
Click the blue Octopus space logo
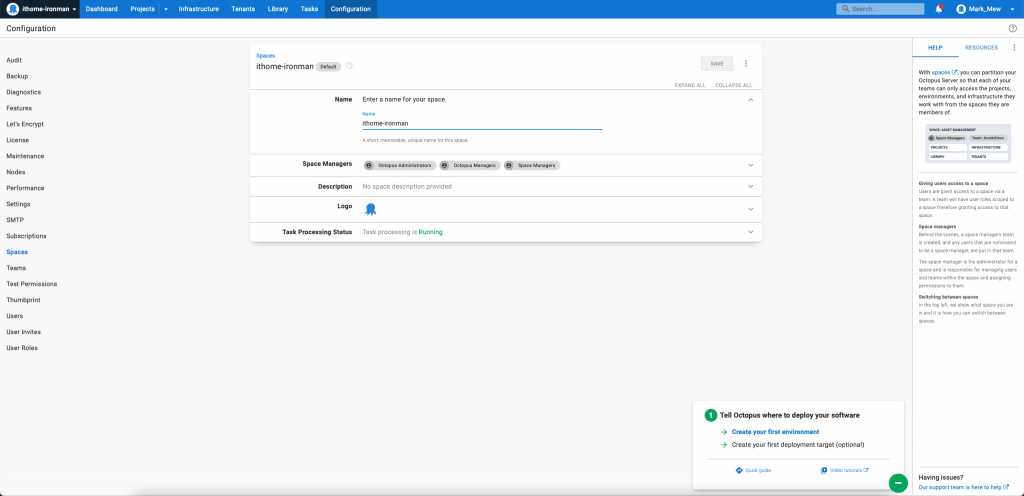(x=370, y=209)
